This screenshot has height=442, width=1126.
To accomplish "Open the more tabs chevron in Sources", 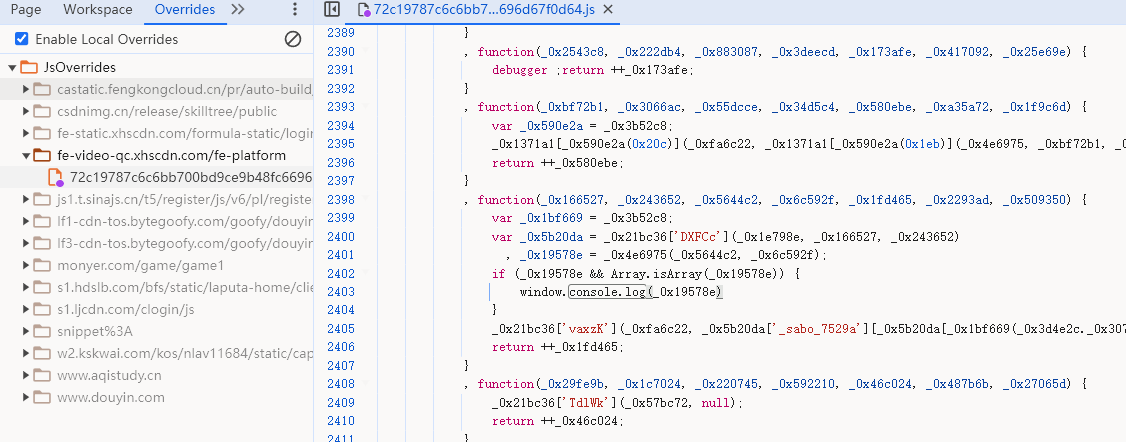I will [238, 9].
